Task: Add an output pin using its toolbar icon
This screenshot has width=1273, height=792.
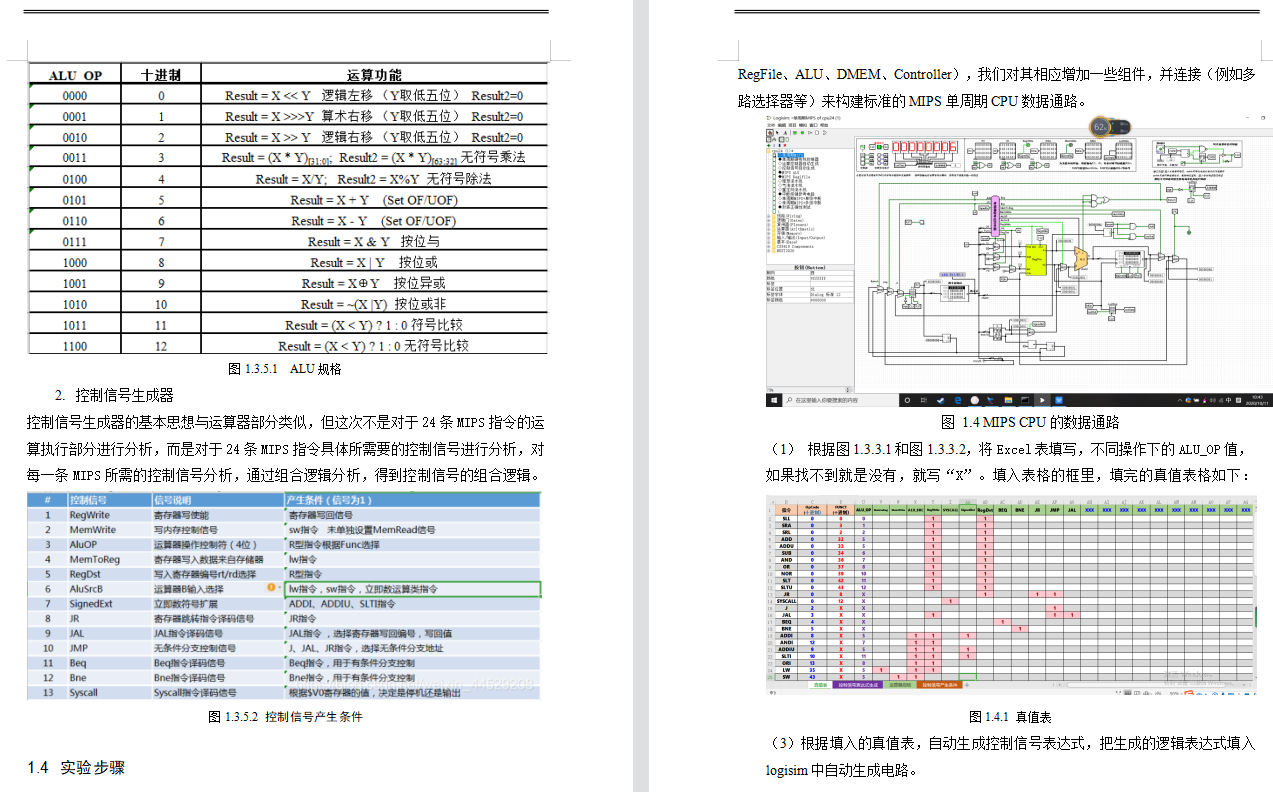Action: point(802,133)
